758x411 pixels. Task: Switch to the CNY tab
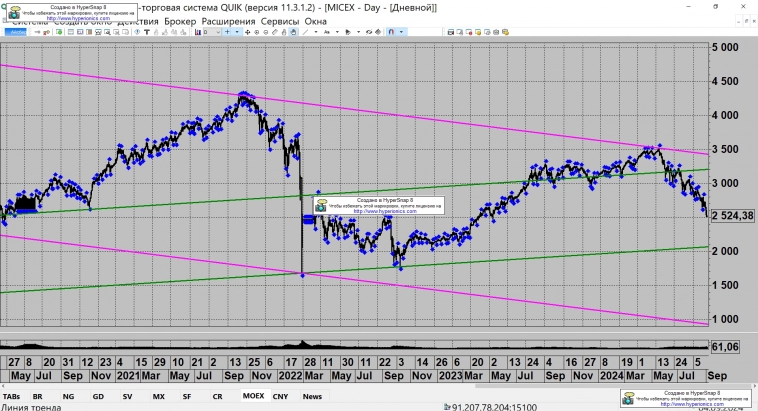[281, 396]
